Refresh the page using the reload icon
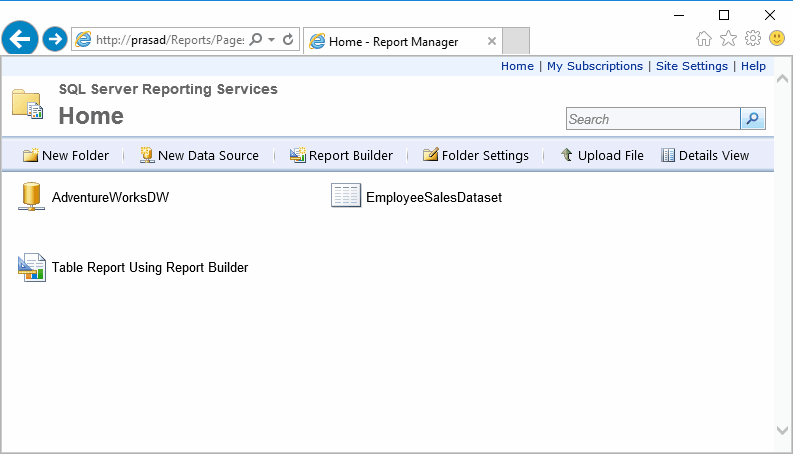Viewport: 793px width, 454px height. click(288, 39)
